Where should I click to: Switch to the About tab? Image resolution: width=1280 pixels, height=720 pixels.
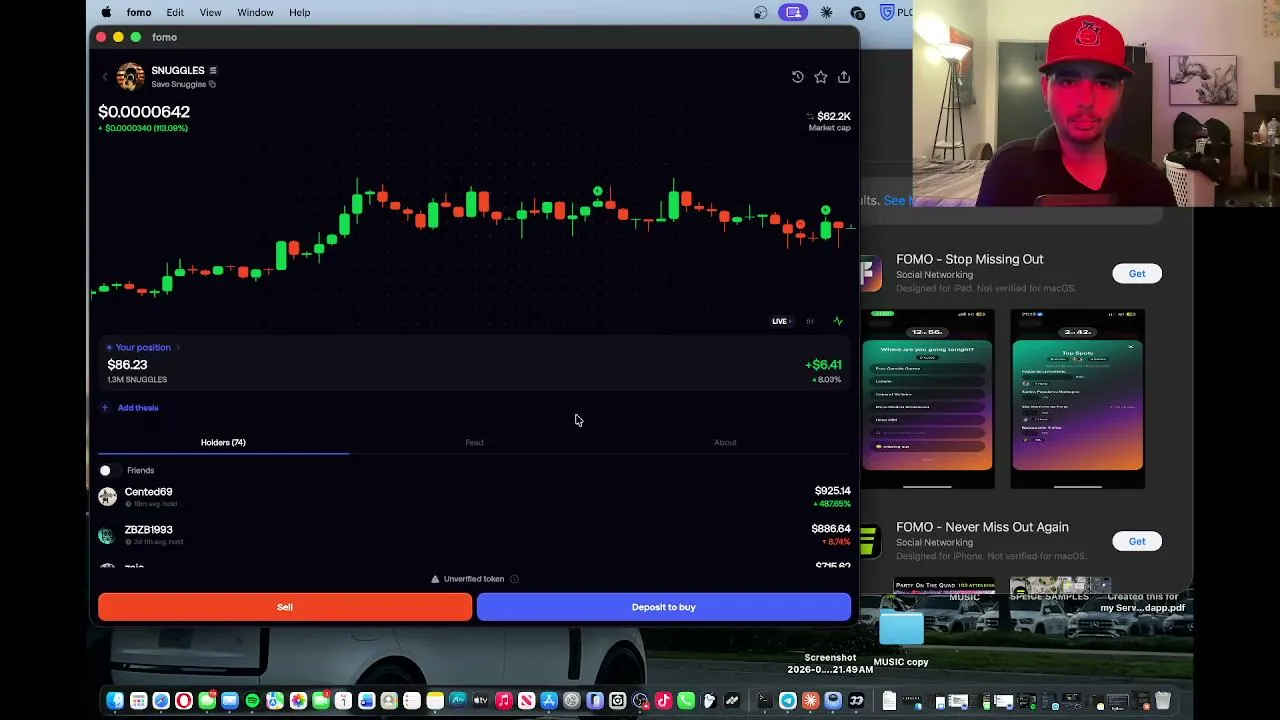[725, 442]
